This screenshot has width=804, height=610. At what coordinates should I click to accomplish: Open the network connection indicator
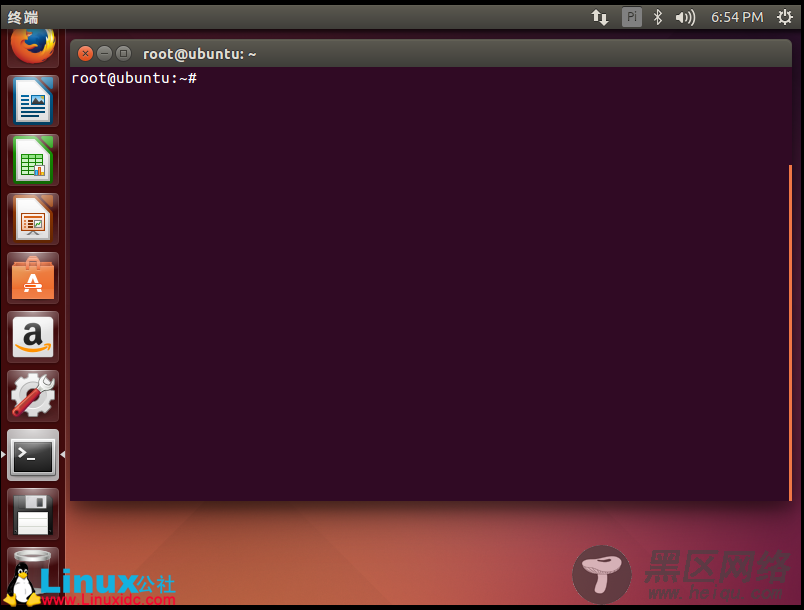[x=599, y=17]
